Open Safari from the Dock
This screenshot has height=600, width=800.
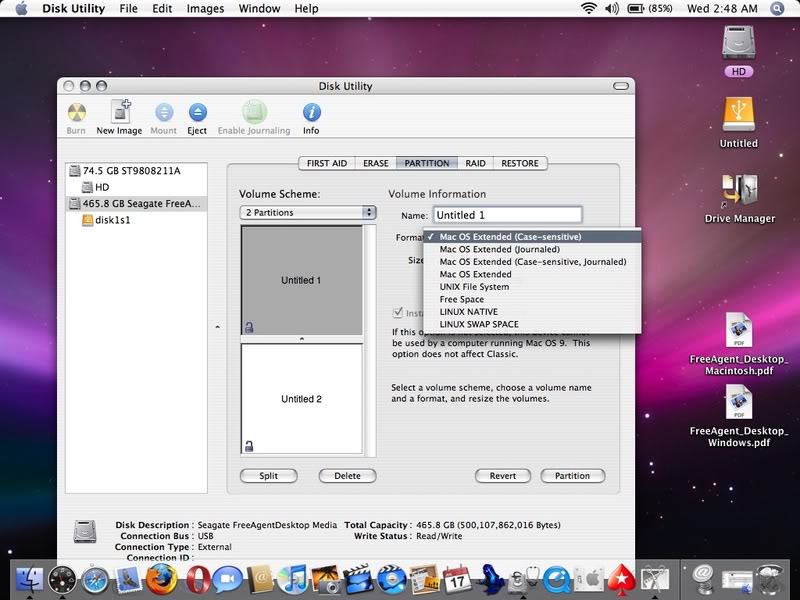click(x=95, y=580)
